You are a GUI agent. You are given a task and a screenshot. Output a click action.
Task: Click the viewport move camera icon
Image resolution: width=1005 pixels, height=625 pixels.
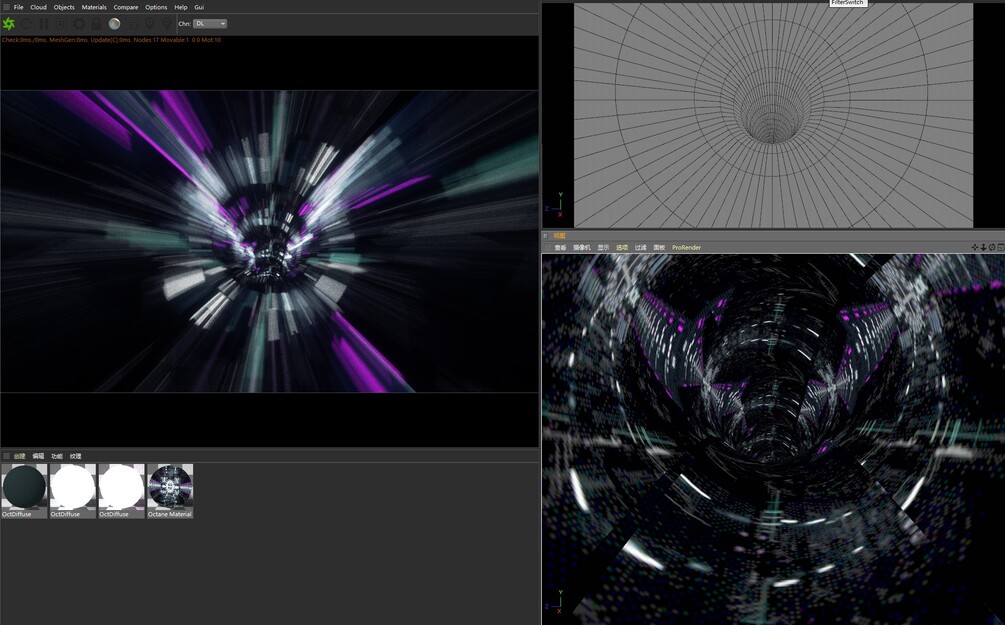coord(975,247)
